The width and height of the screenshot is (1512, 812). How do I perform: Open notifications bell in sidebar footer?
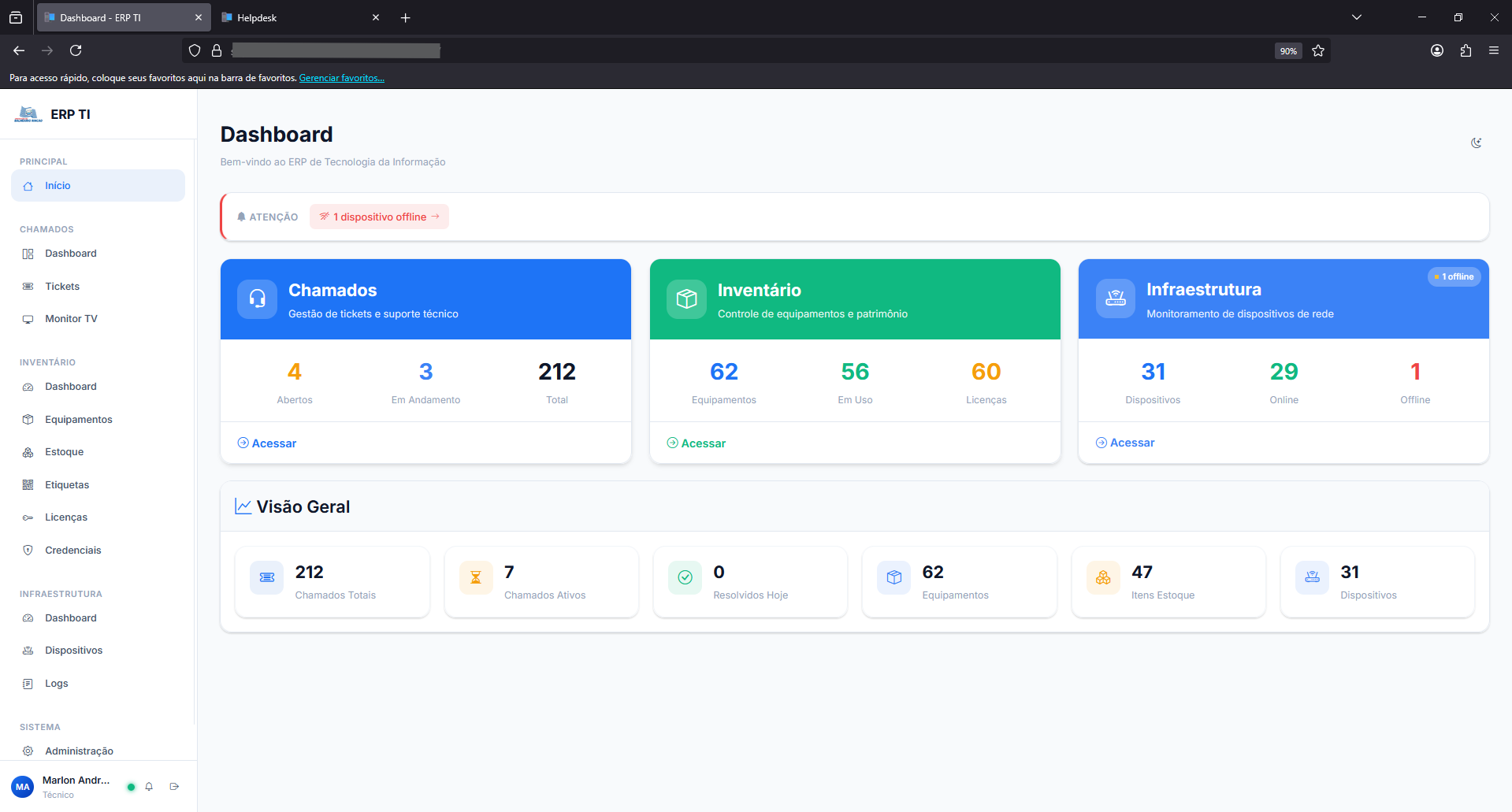point(149,787)
